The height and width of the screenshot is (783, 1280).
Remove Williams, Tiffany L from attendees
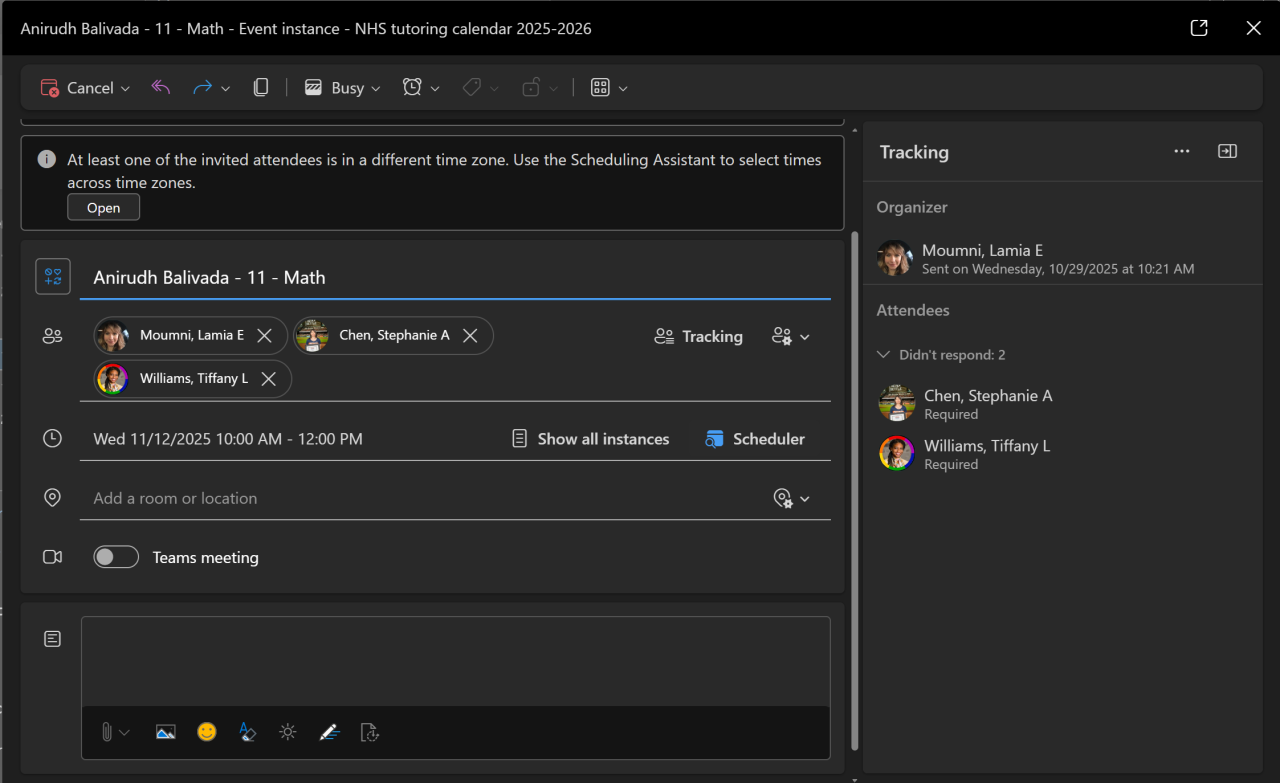[268, 379]
